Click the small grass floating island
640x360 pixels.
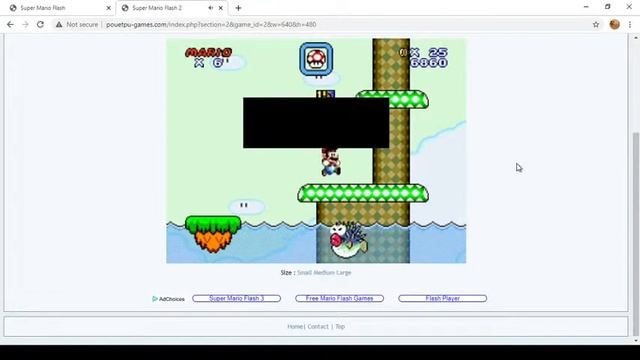[x=213, y=234]
